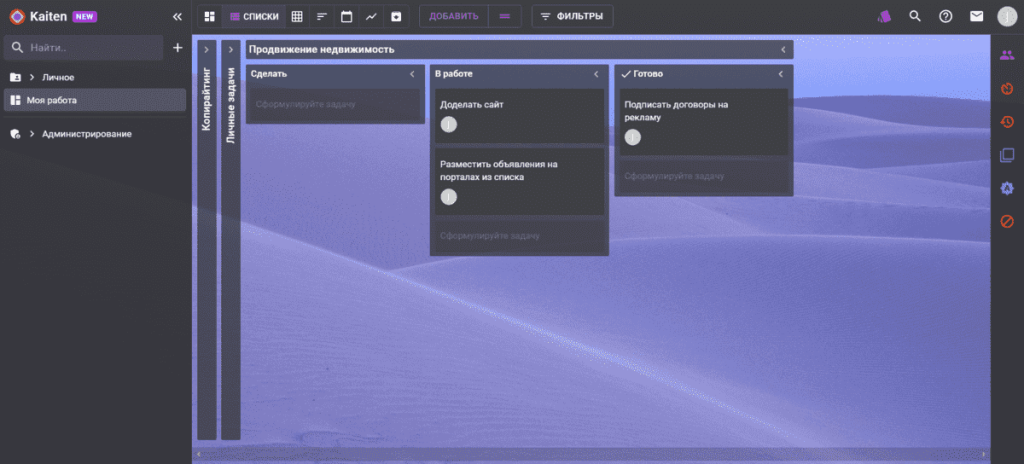Open the line chart reports icon
The image size is (1024, 464).
pos(371,16)
